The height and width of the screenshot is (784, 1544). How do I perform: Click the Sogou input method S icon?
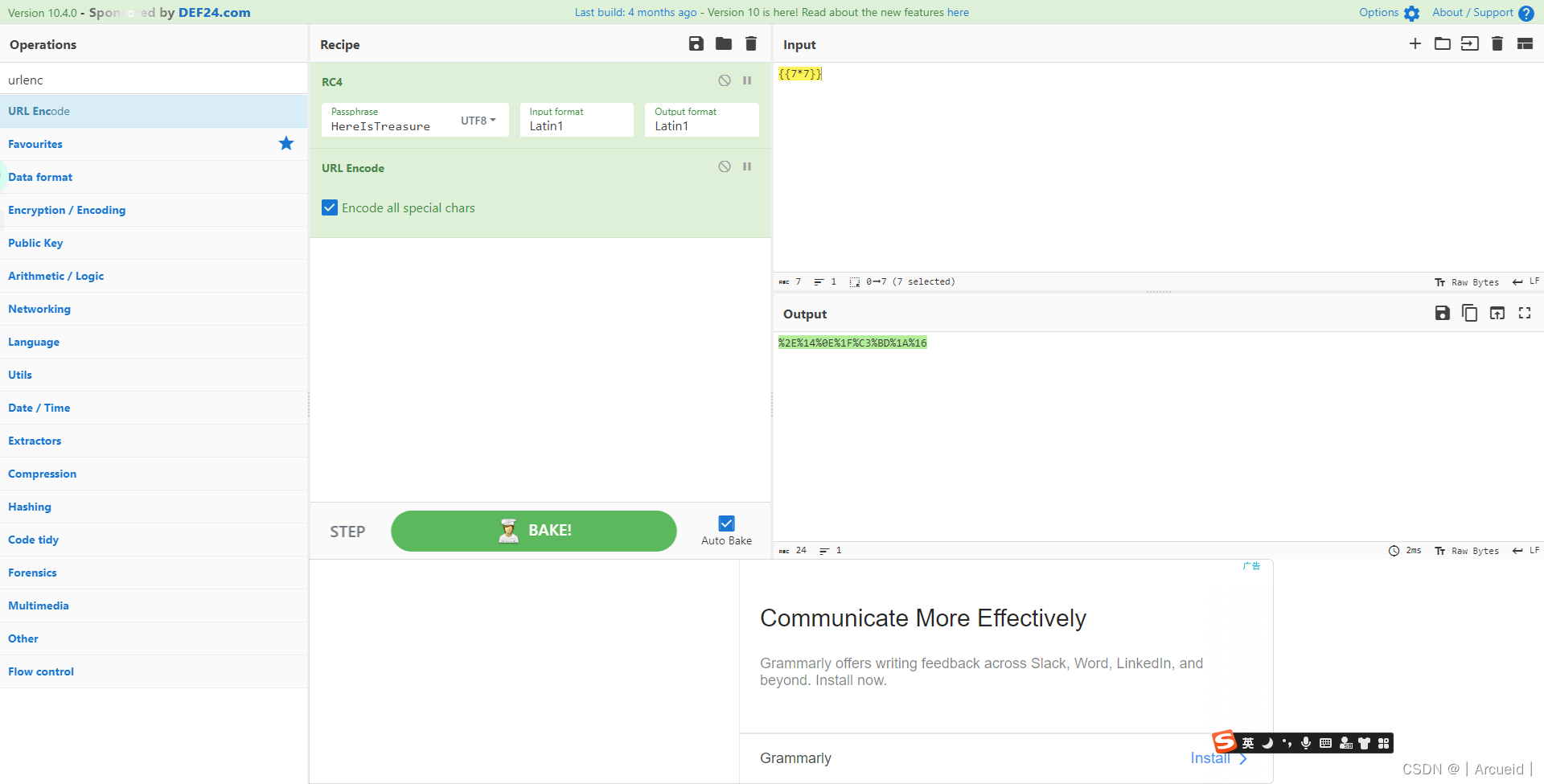coord(1224,741)
